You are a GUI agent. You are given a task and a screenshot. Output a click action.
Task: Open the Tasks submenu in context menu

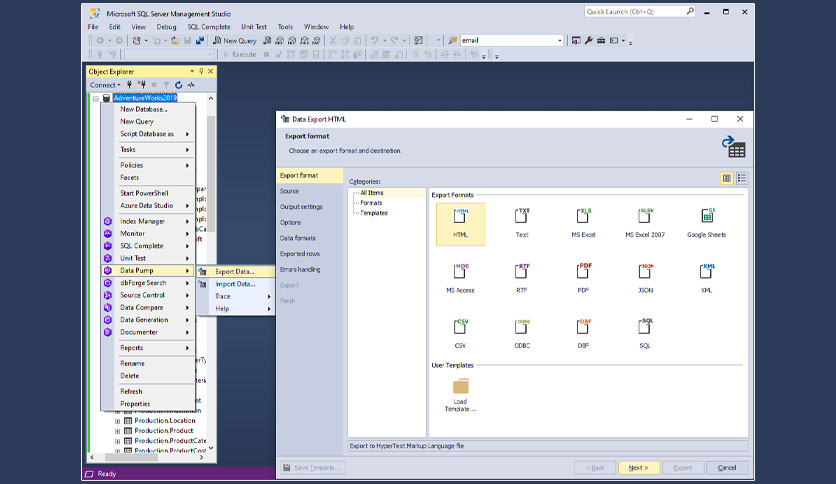[148, 150]
